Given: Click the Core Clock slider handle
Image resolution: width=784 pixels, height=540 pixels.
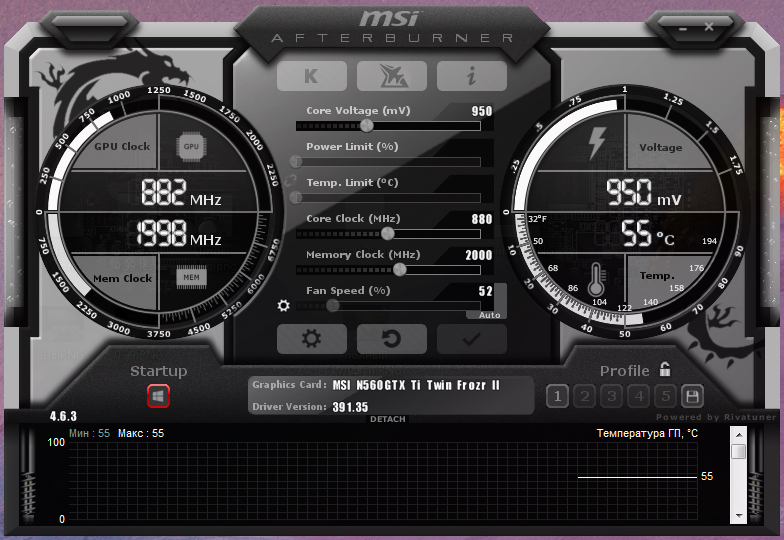Looking at the screenshot, I should pyautogui.click(x=388, y=234).
